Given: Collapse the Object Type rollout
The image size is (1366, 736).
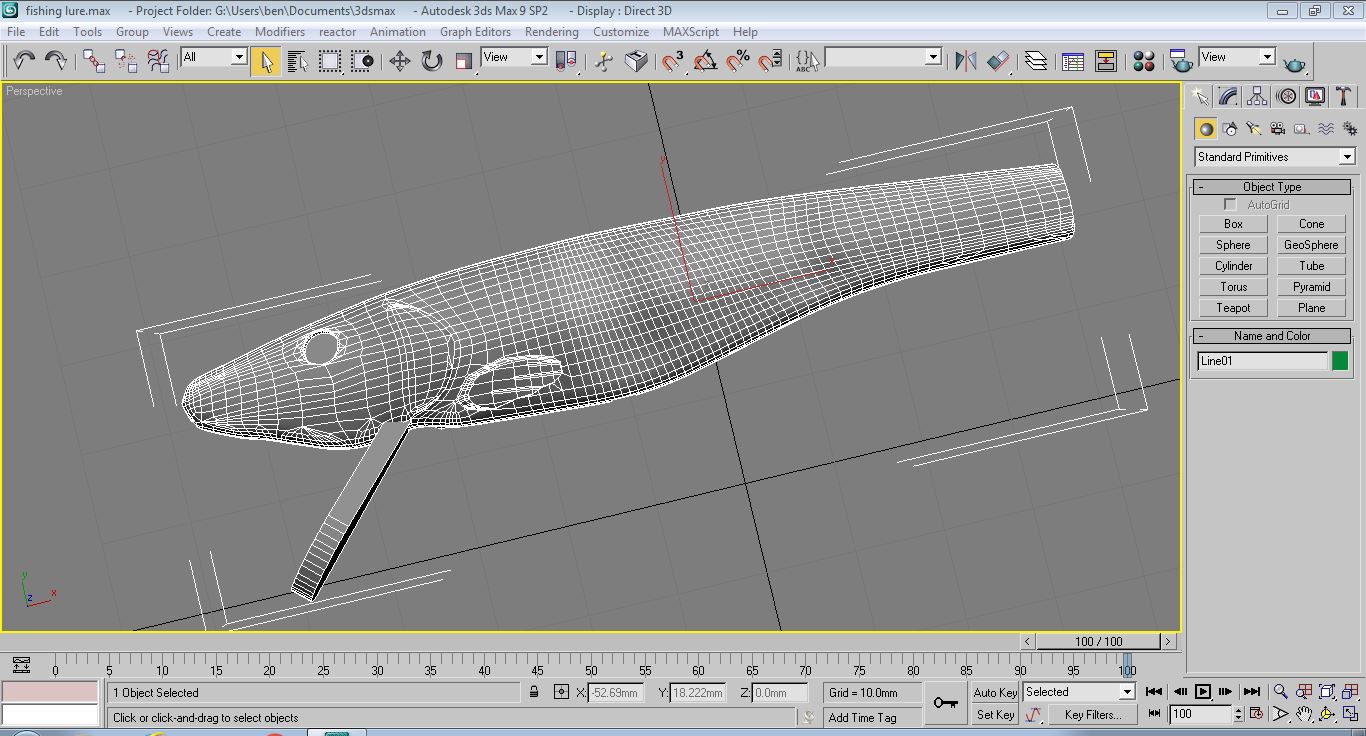Looking at the screenshot, I should point(1272,187).
